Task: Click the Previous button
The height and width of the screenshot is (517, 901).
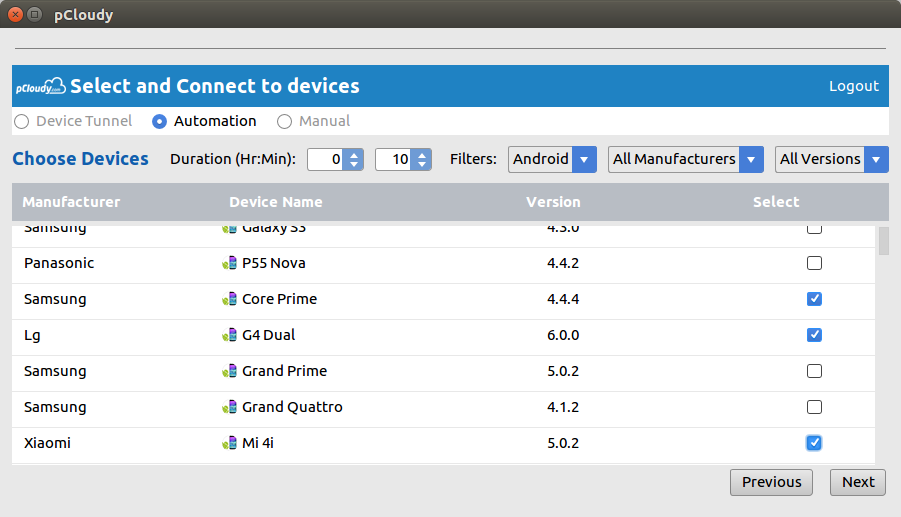Action: pos(771,482)
